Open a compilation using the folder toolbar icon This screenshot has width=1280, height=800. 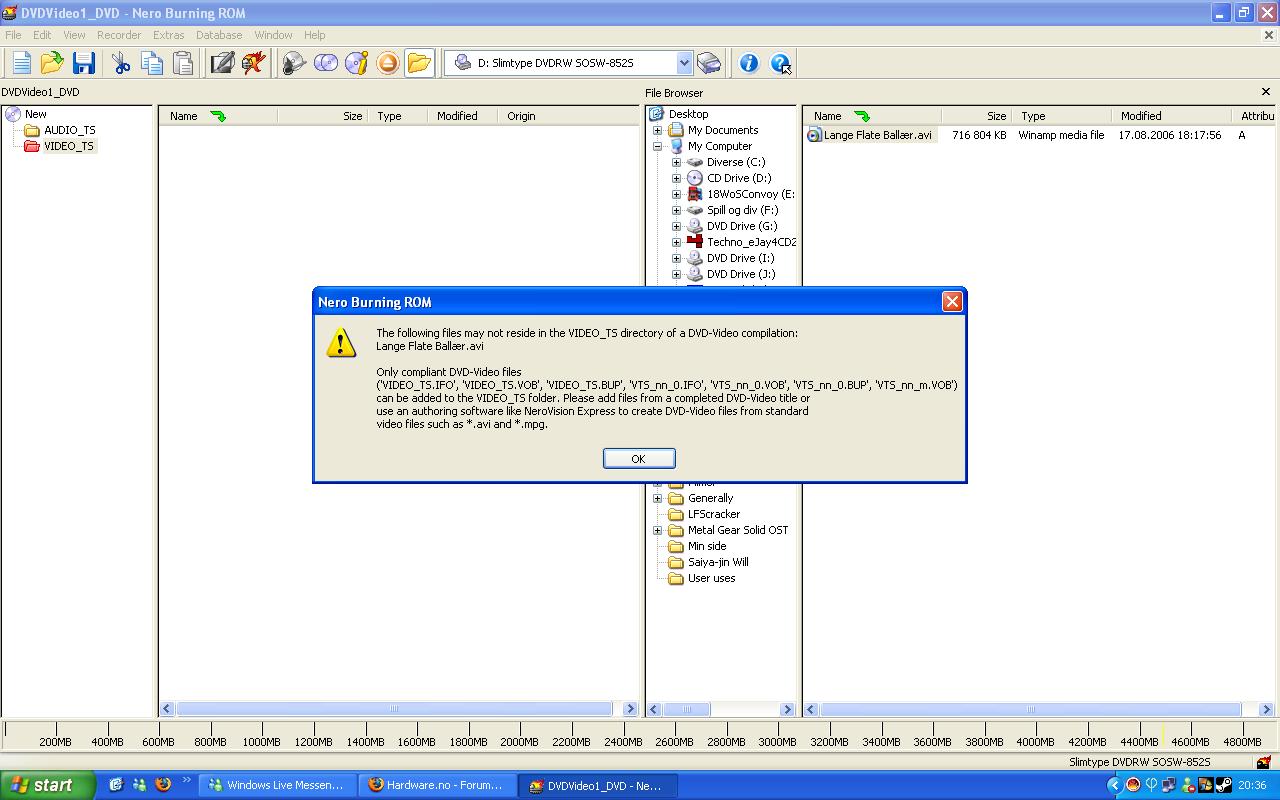click(x=52, y=63)
